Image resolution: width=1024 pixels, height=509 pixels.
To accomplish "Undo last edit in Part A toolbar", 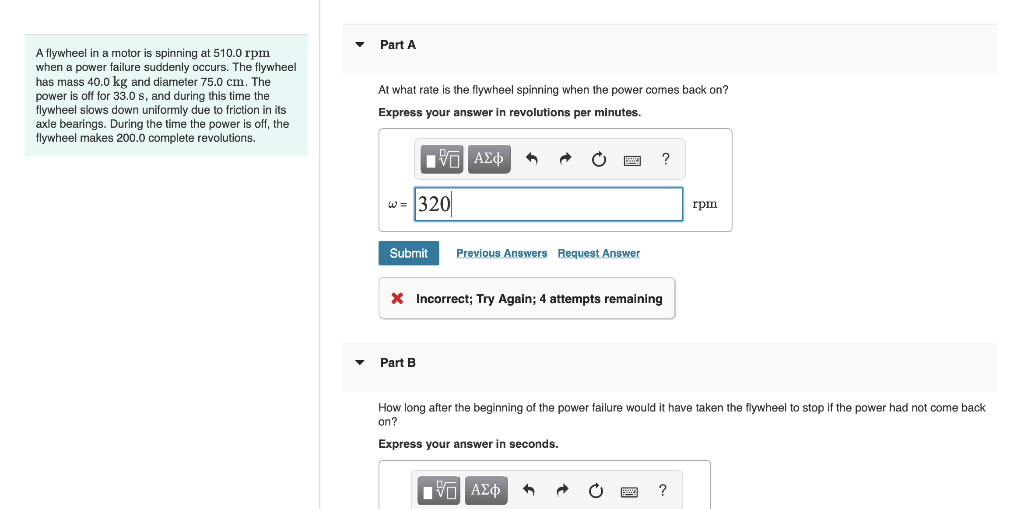I will tap(532, 159).
